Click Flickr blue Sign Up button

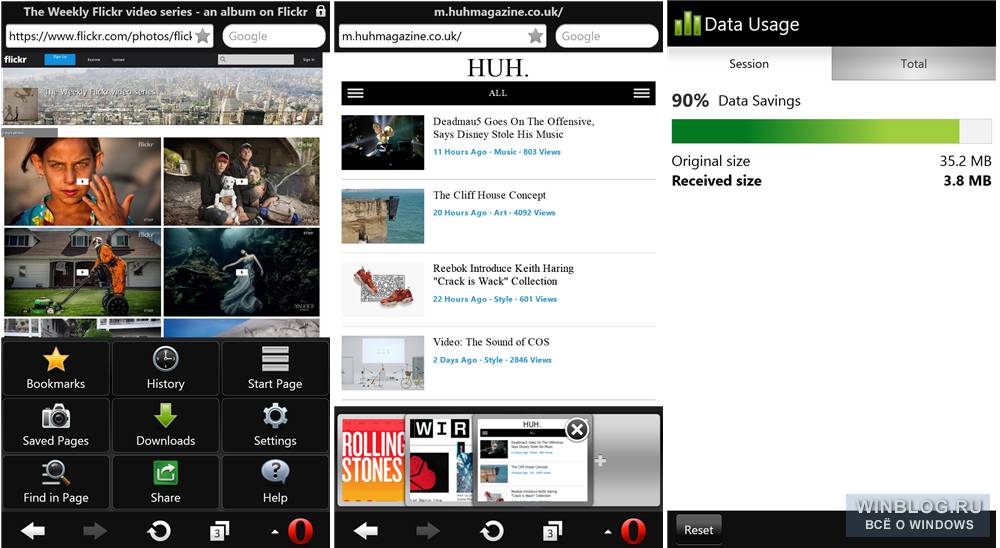tap(60, 59)
